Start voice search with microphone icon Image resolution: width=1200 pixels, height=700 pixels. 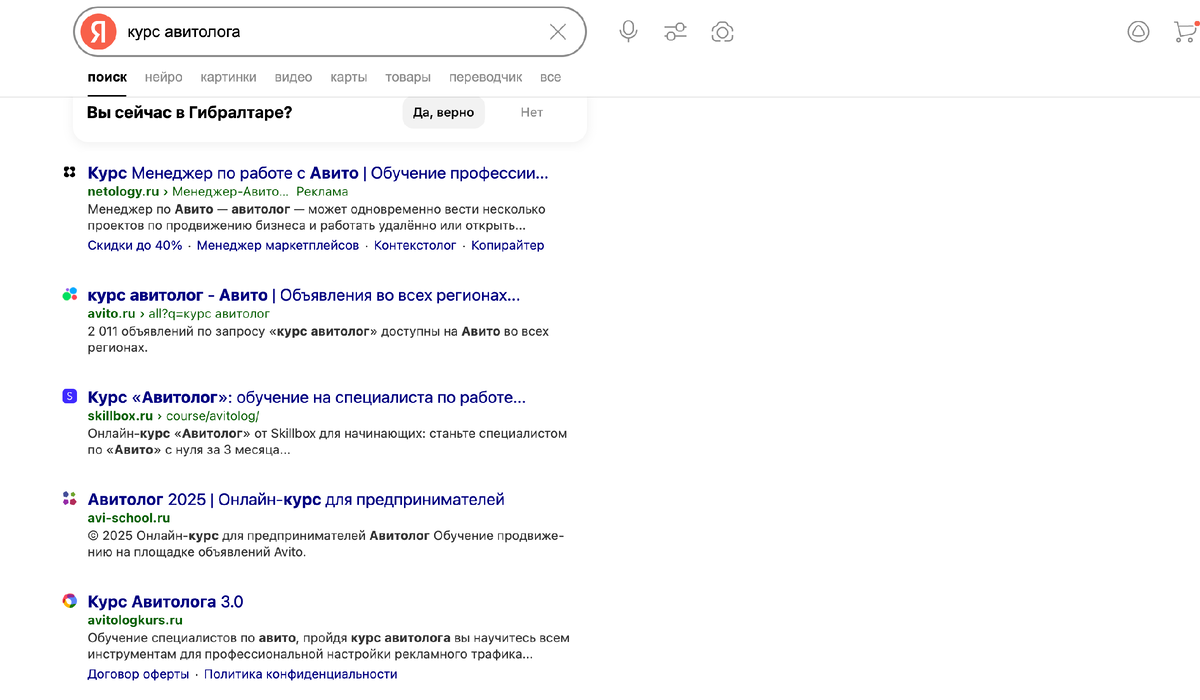coord(628,32)
